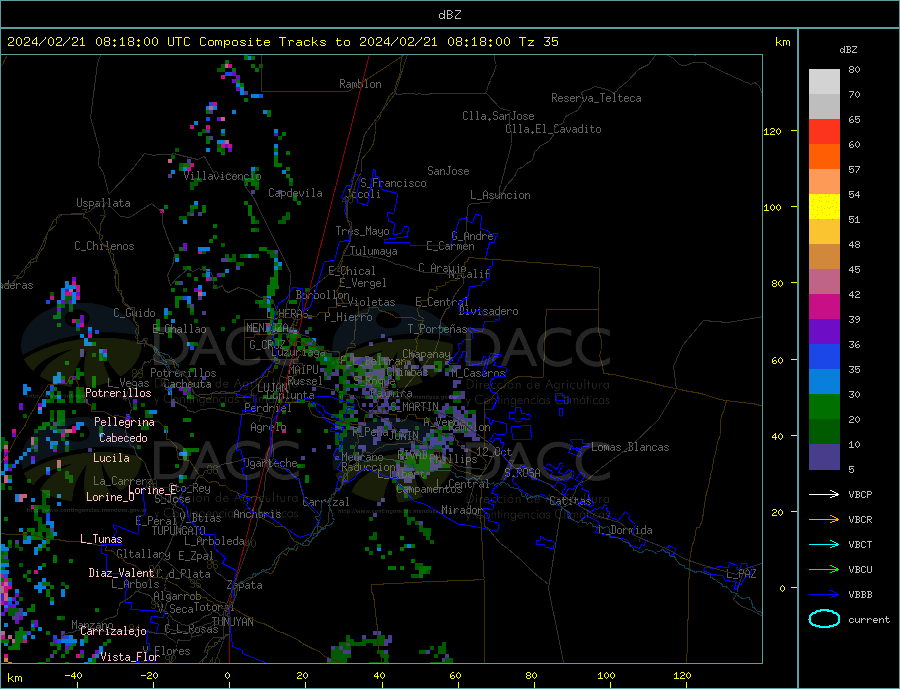Select the yellow 54 dBZ legend swatch
Screen dimensions: 900x689
[x=824, y=207]
